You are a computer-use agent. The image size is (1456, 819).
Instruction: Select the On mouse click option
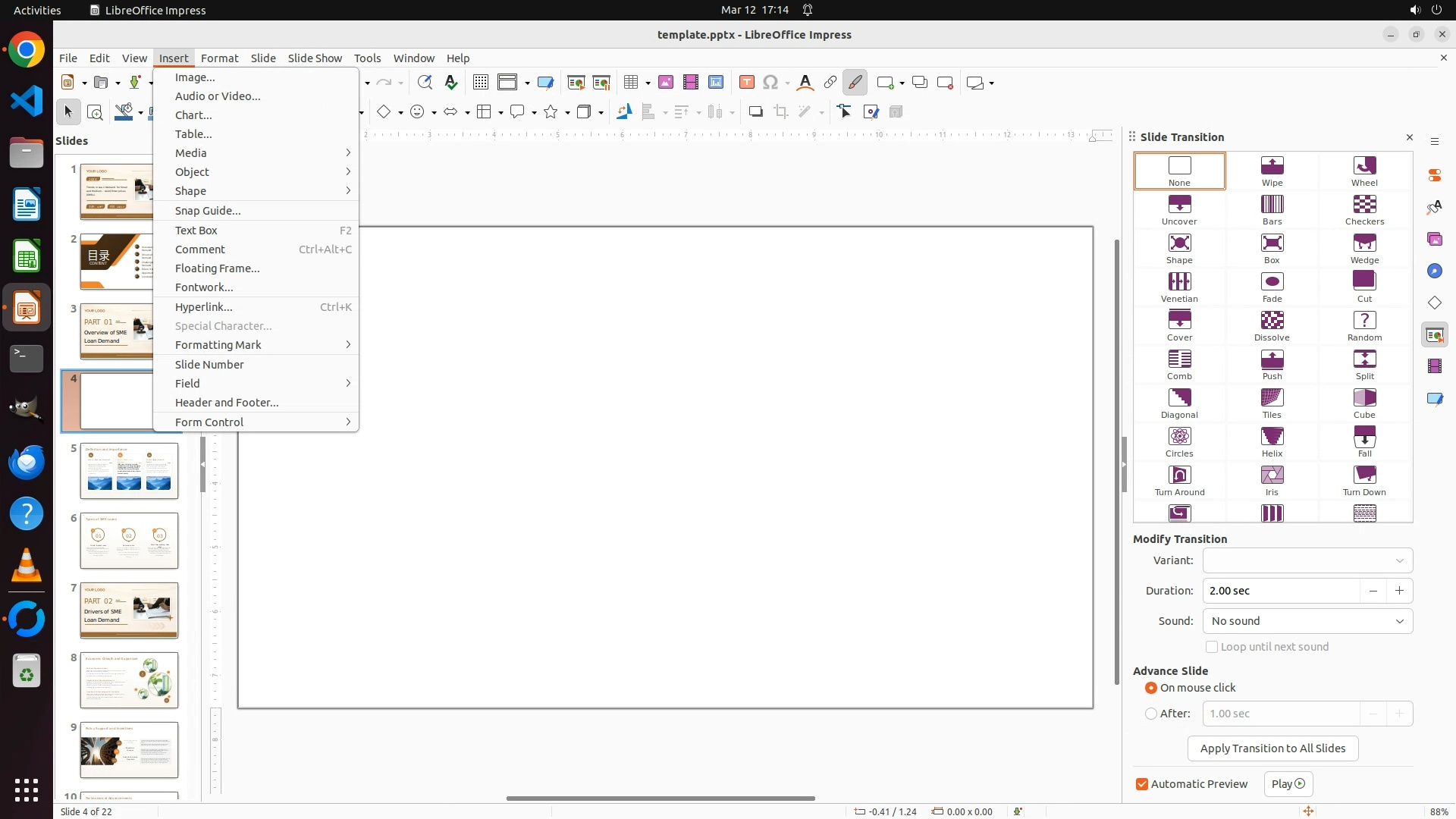(x=1151, y=688)
